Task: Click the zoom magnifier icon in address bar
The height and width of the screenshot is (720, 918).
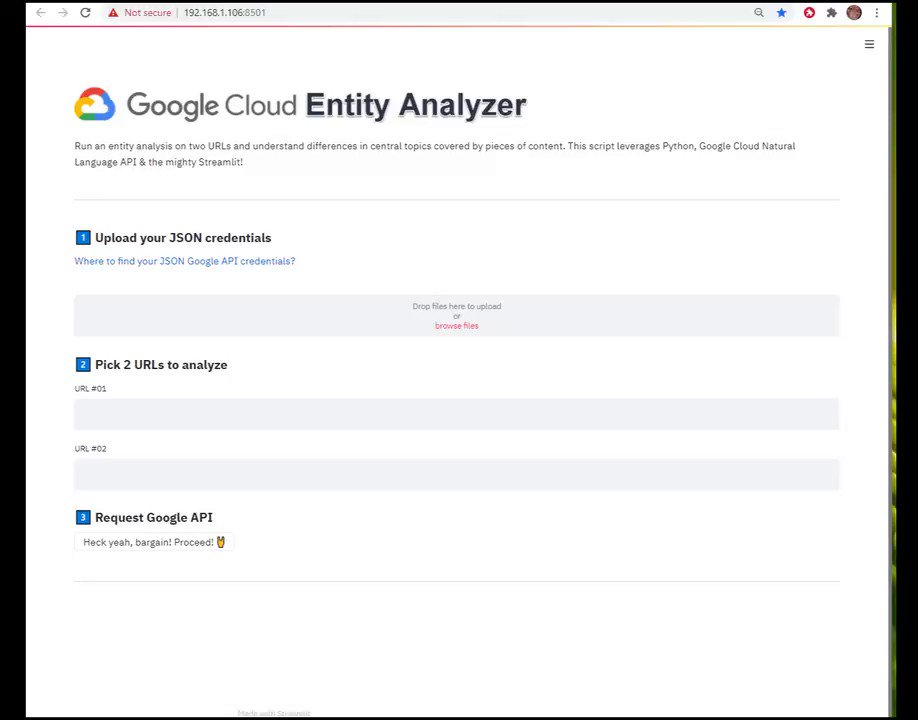Action: click(759, 13)
